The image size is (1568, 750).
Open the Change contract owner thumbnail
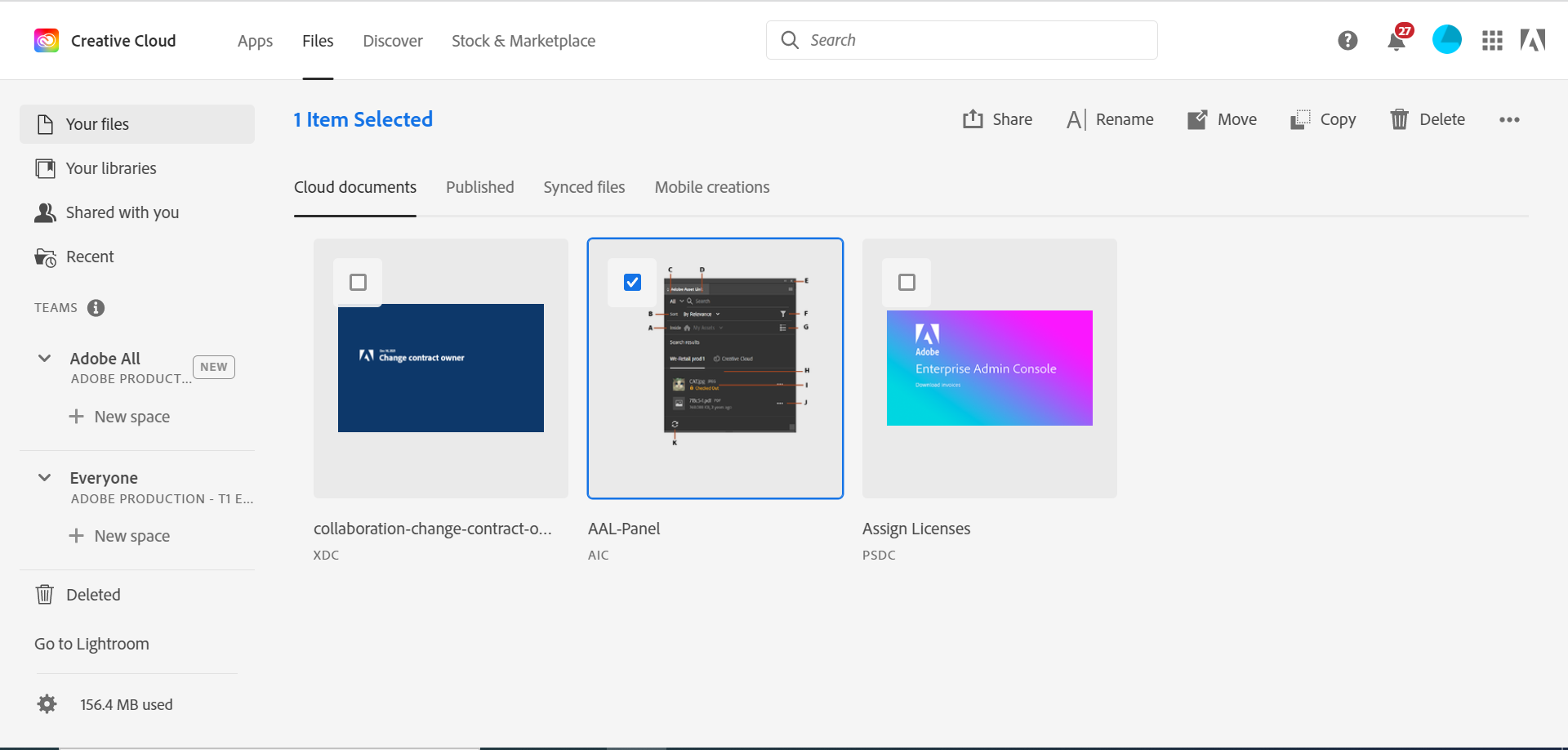point(441,368)
